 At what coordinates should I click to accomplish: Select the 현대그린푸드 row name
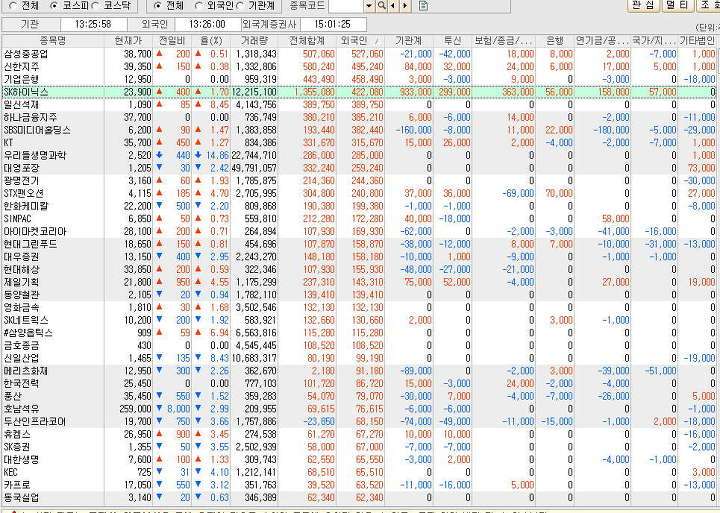(30, 244)
